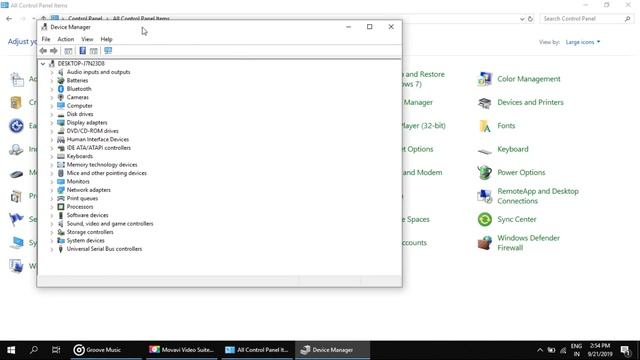Click the Properties toolbar icon with blue question mark
The height and width of the screenshot is (360, 640).
point(82,51)
